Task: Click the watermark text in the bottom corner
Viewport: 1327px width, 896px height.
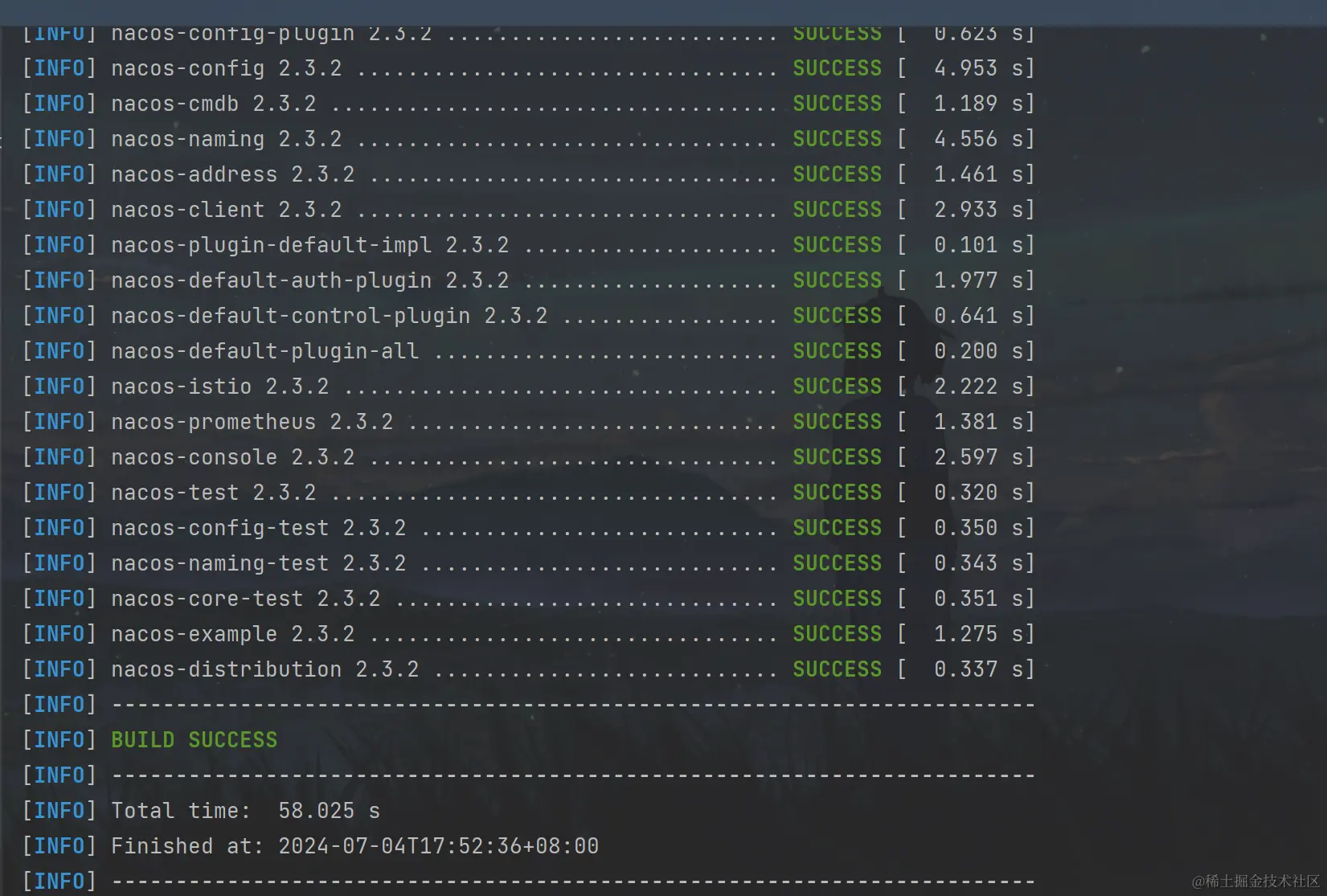Action: tap(1255, 882)
